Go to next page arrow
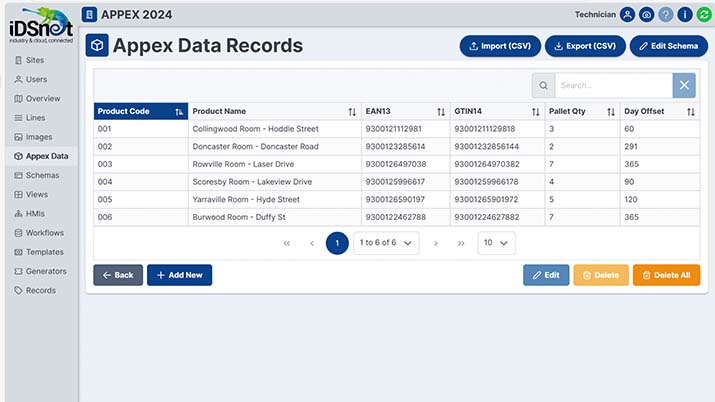Viewport: 715px width, 402px height. click(435, 243)
